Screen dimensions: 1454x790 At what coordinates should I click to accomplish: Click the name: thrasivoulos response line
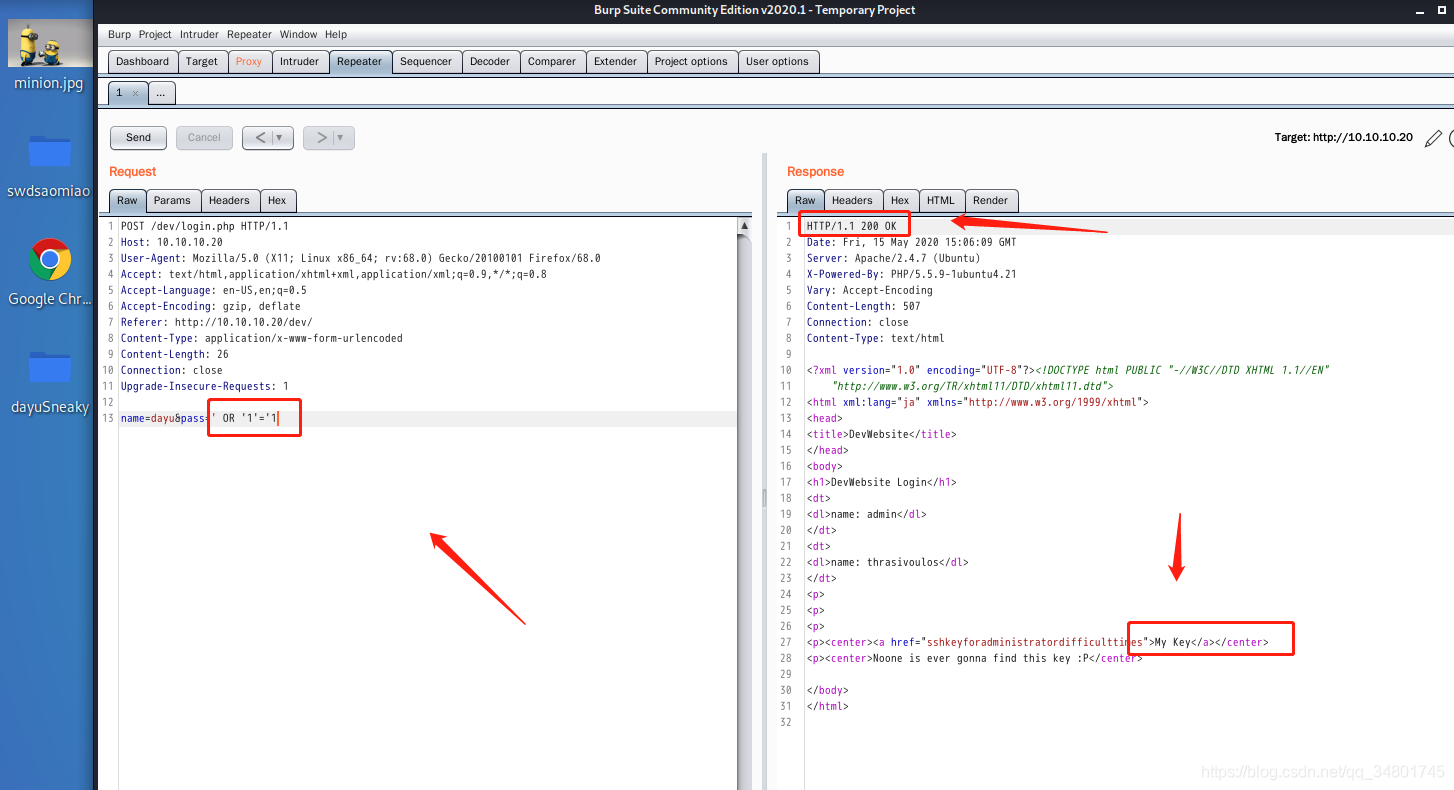coord(888,562)
